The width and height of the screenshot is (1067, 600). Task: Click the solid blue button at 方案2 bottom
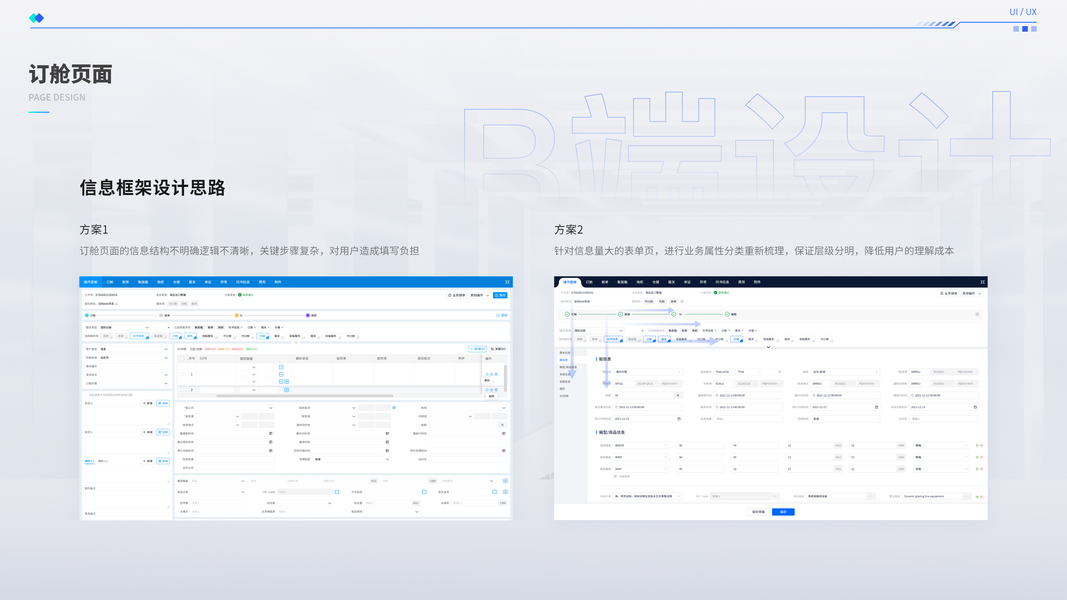[783, 512]
